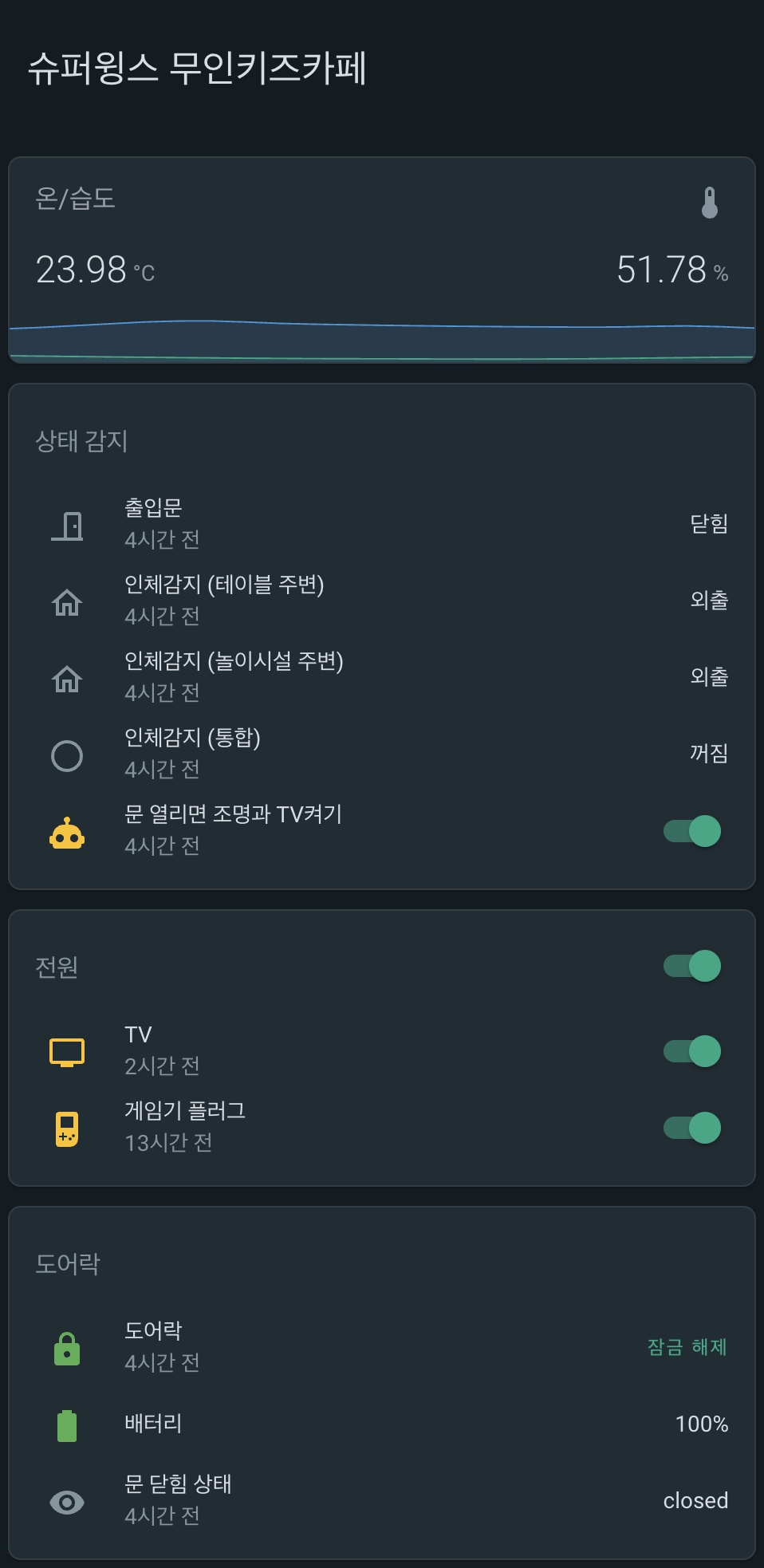Click the temperature history graph line
Screen dimensions: 764x1568
(381, 324)
